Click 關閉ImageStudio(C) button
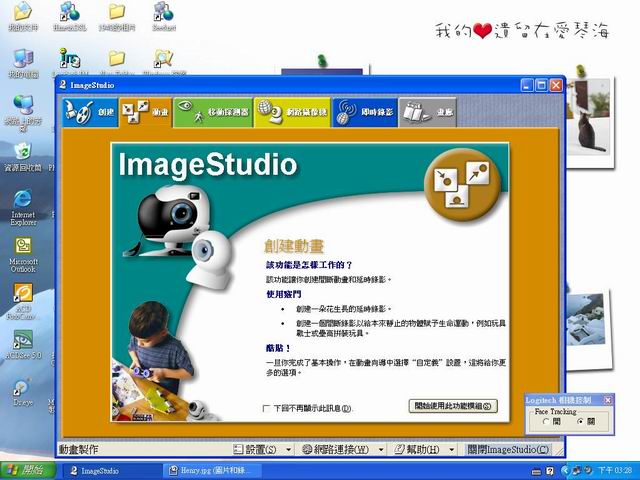The image size is (640, 480). point(508,449)
